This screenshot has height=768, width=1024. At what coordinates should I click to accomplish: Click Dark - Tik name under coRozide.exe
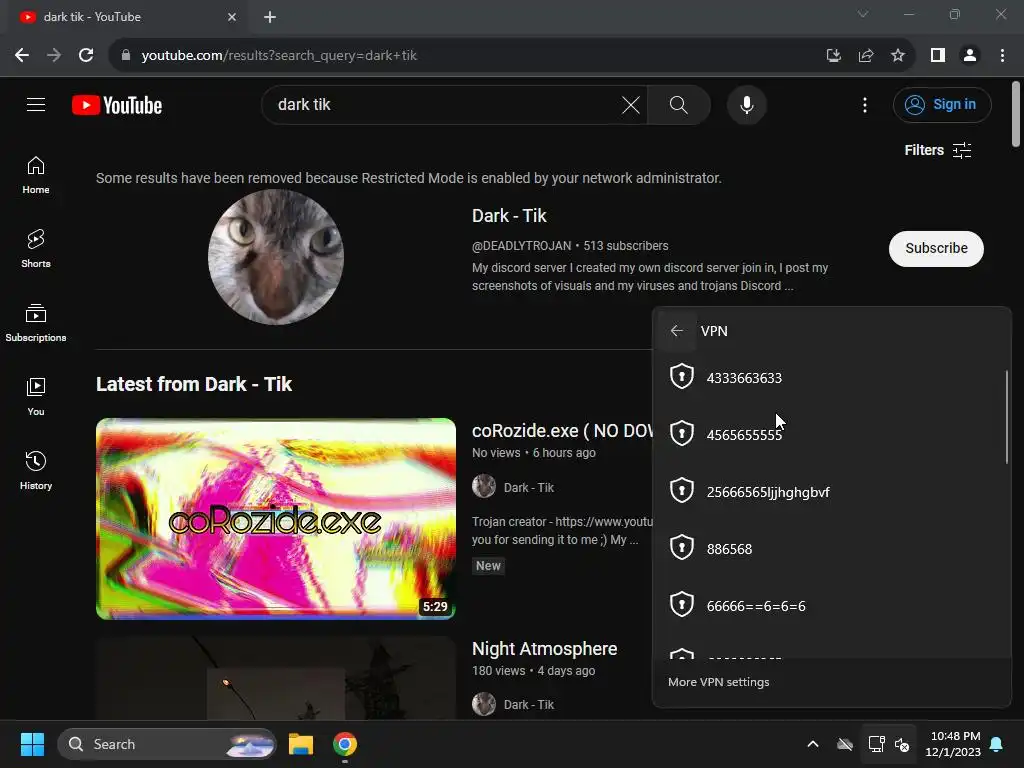[x=528, y=487]
